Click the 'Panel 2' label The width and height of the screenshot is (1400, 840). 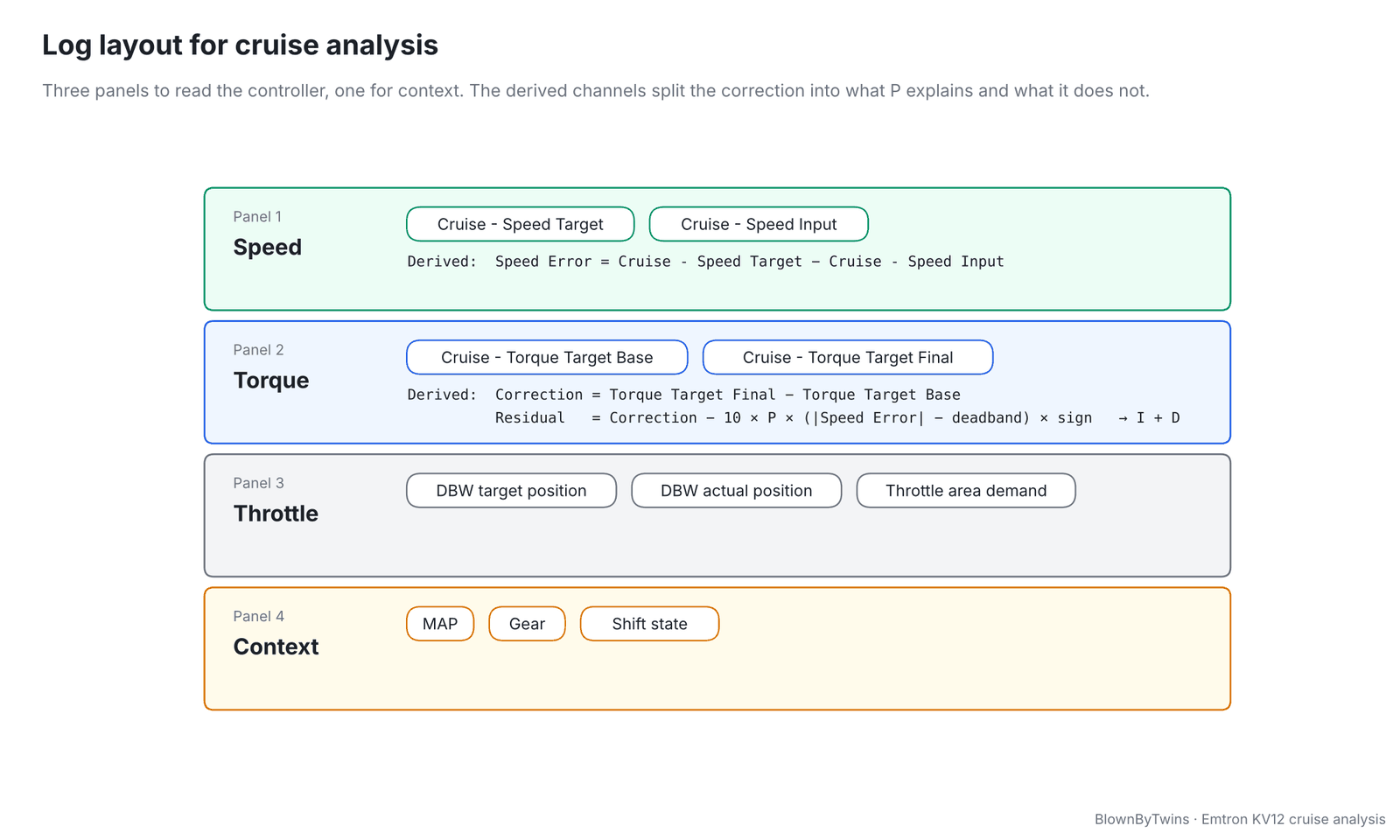258,350
